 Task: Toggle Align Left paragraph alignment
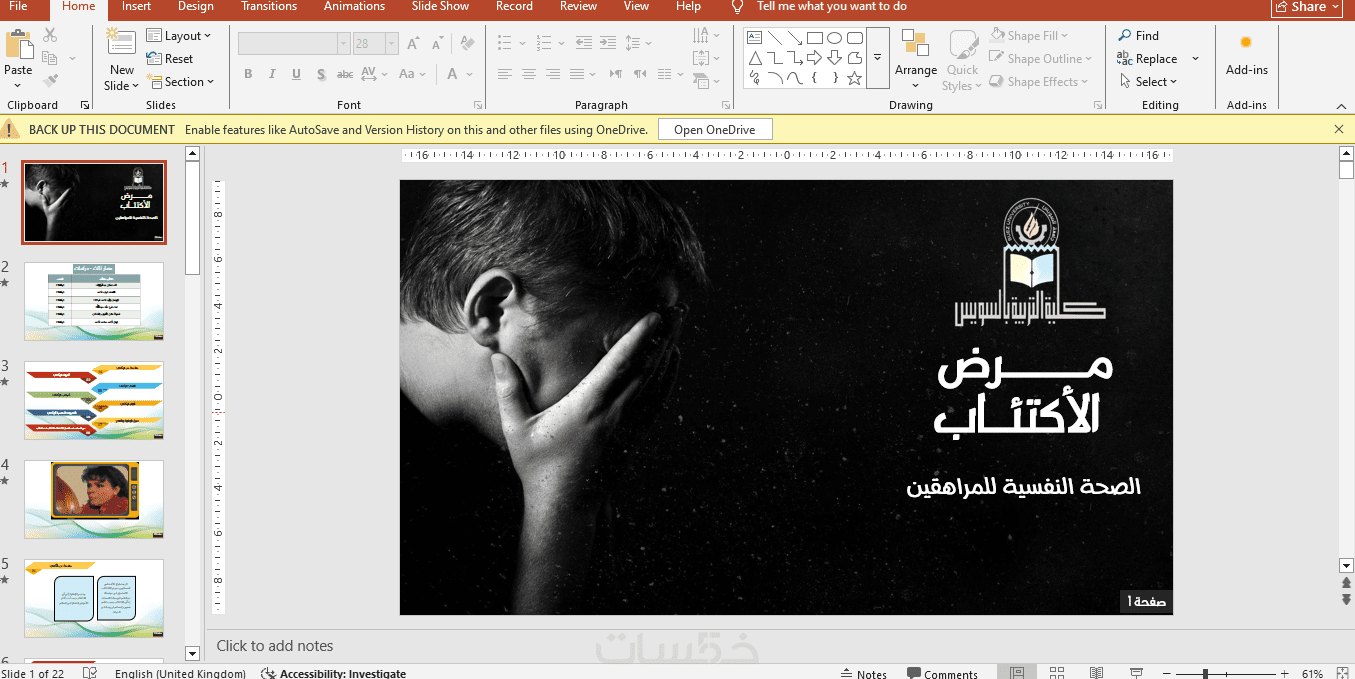[505, 74]
